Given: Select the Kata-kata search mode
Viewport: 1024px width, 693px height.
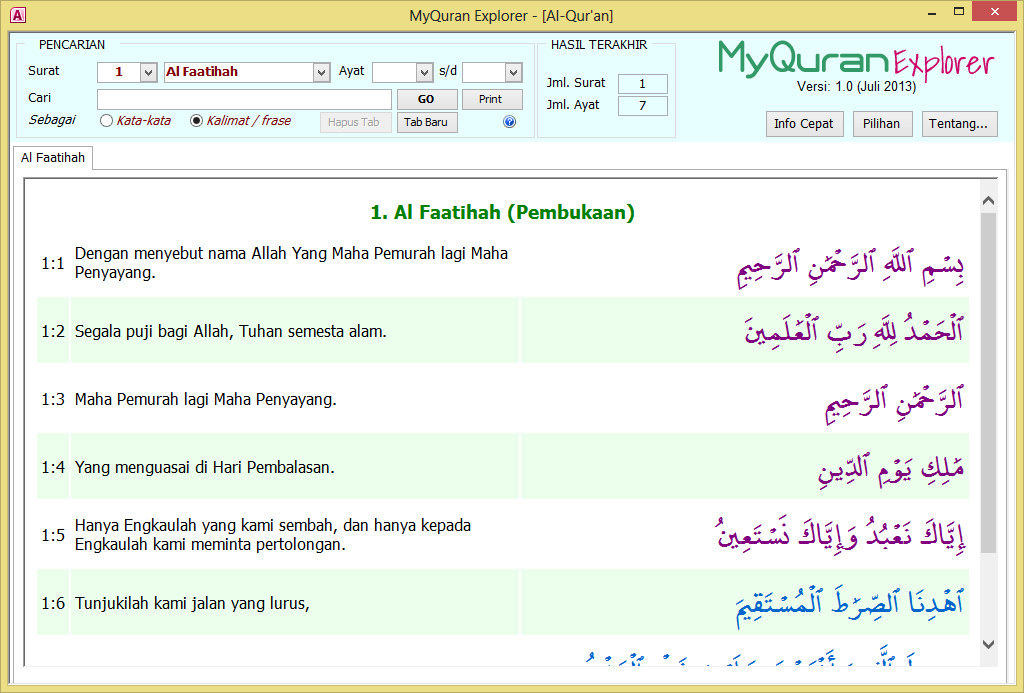Looking at the screenshot, I should coord(106,121).
